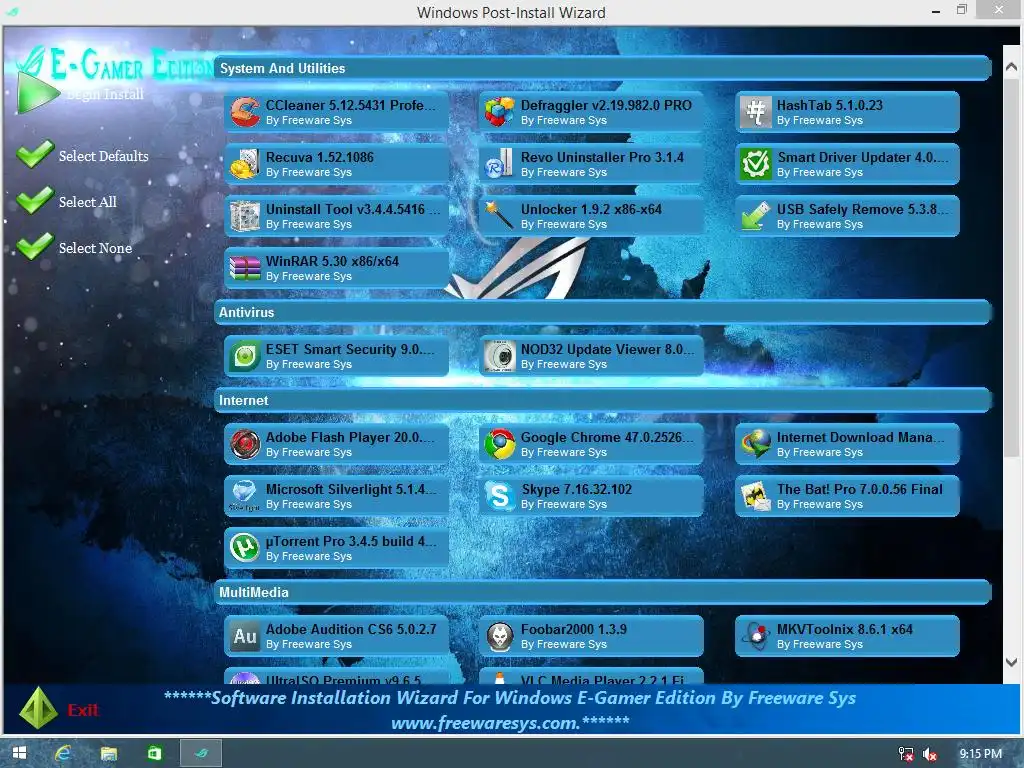Click the ESET Smart Security icon
The width and height of the screenshot is (1024, 768).
245,356
